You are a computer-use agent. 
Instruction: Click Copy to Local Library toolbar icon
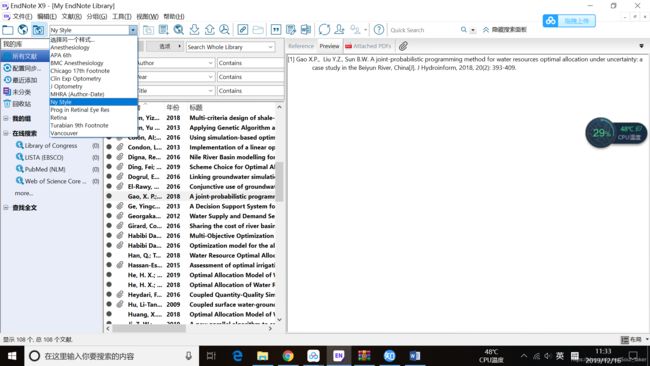click(148, 30)
